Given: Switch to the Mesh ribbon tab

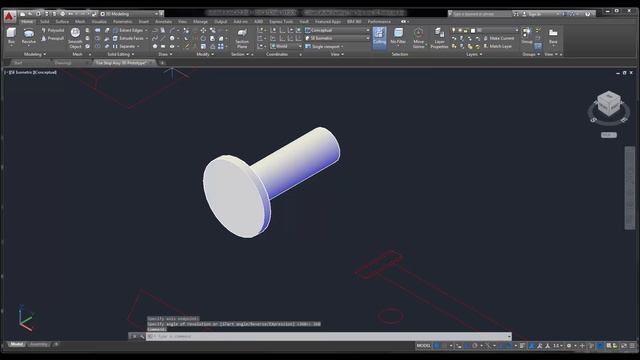Looking at the screenshot, I should pos(80,22).
